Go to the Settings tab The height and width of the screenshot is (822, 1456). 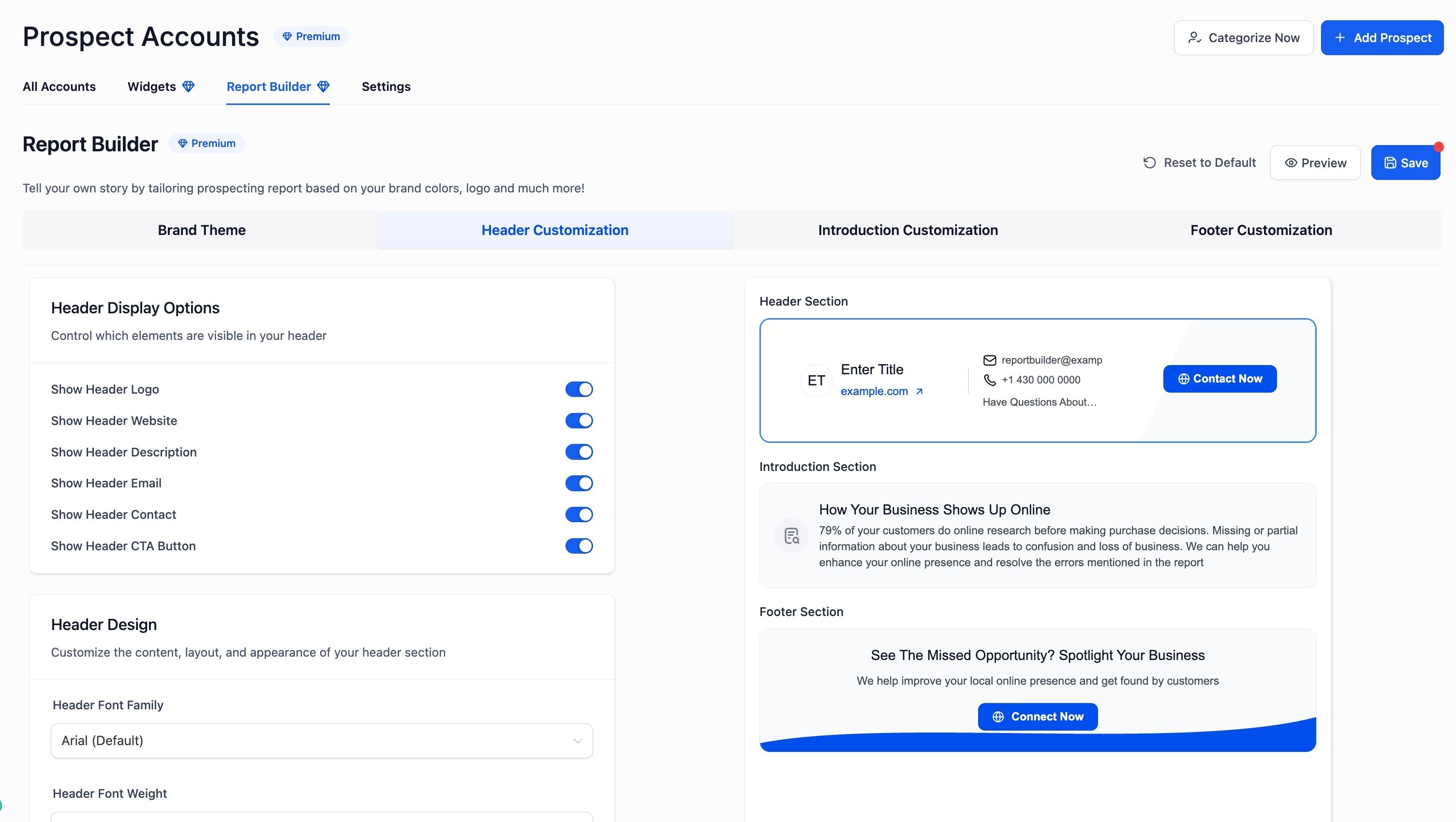386,87
